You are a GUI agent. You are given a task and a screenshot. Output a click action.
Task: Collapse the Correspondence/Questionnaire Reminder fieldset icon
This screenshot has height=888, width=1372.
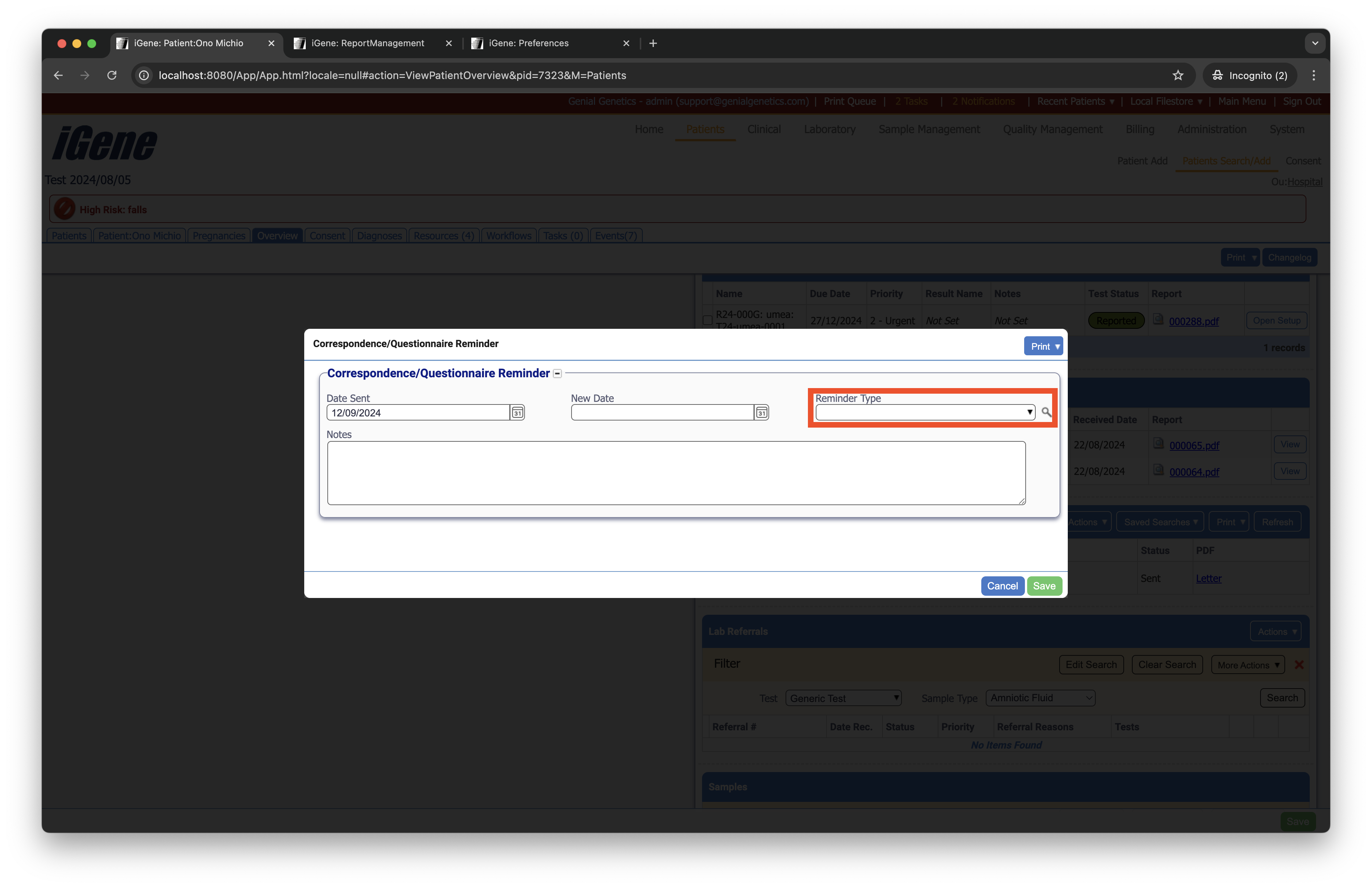pos(557,374)
